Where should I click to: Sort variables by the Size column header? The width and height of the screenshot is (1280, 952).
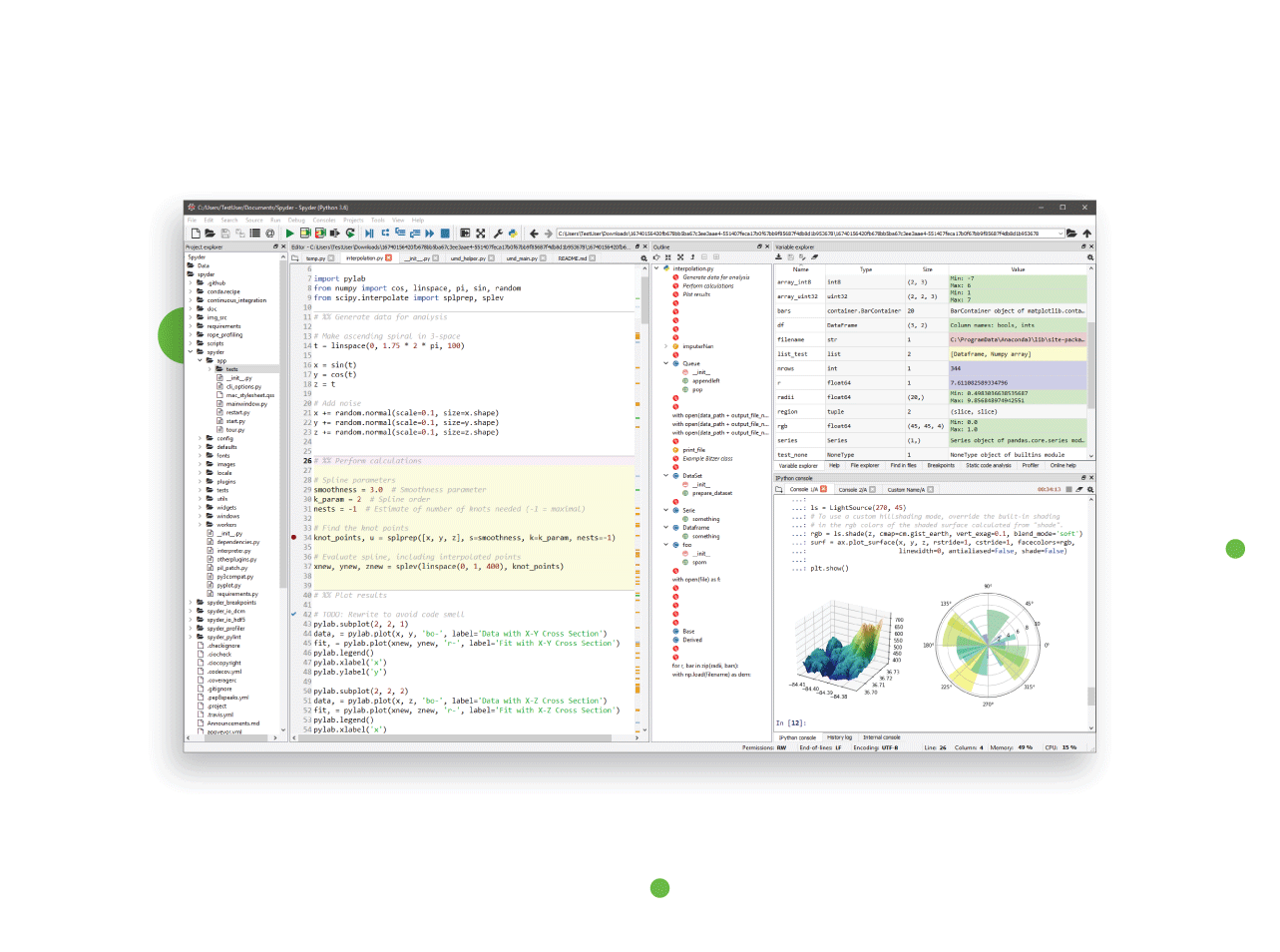pyautogui.click(x=927, y=269)
